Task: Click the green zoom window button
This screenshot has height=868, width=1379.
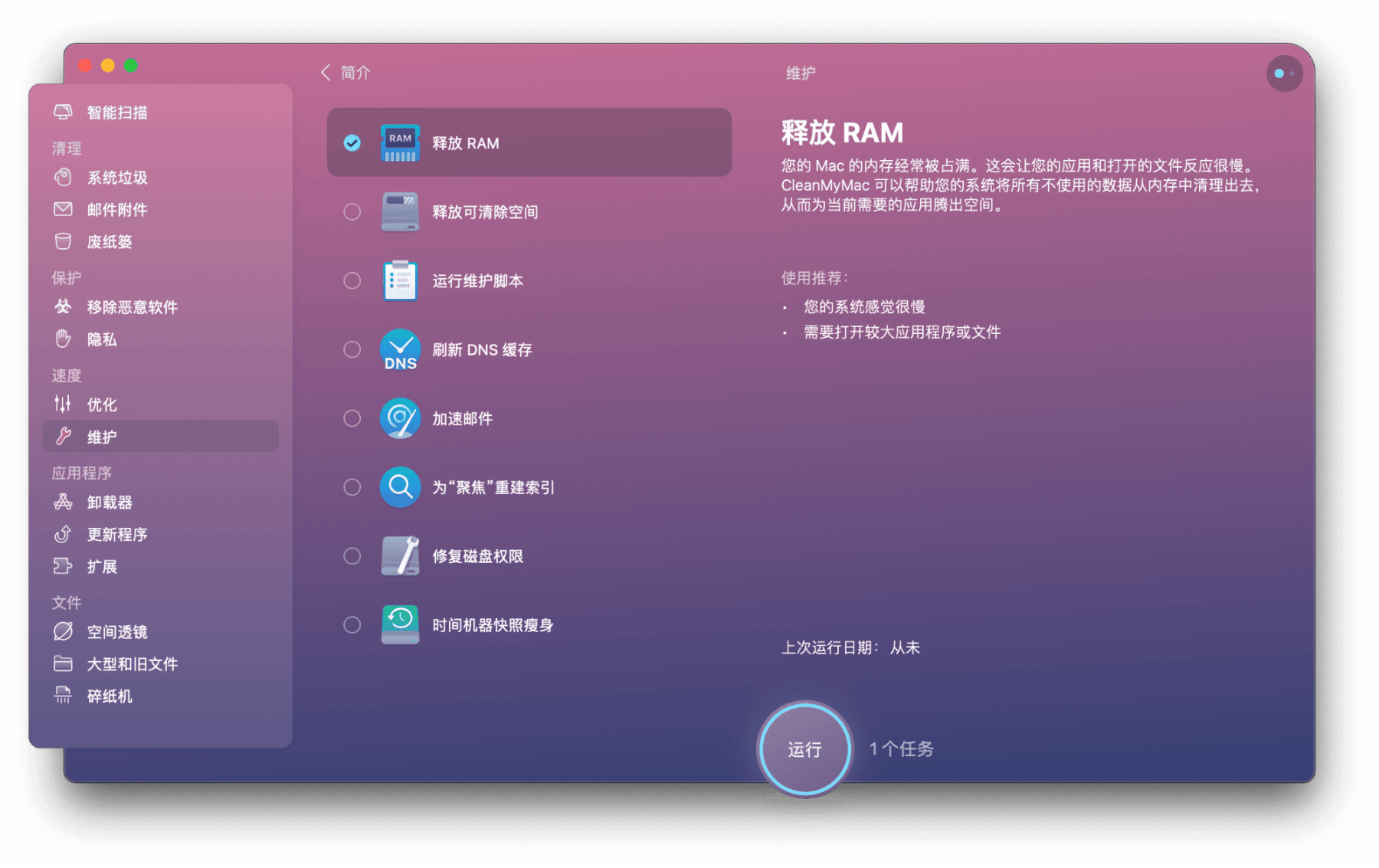Action: tap(131, 66)
